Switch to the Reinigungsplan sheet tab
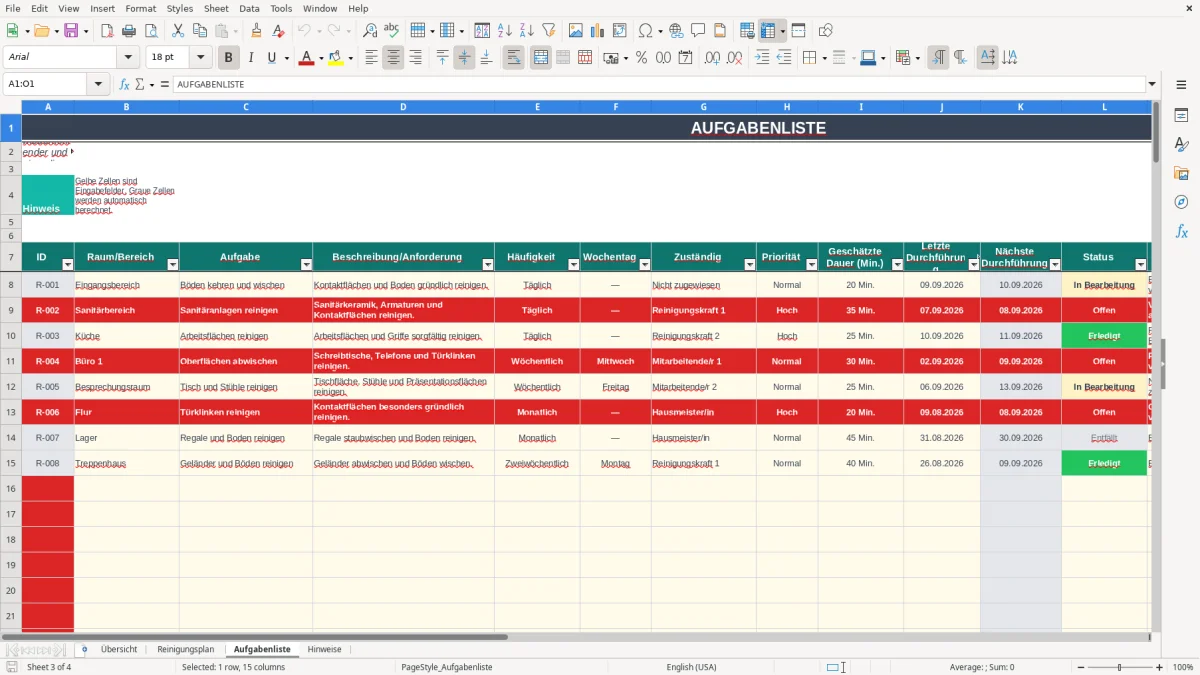 186,650
